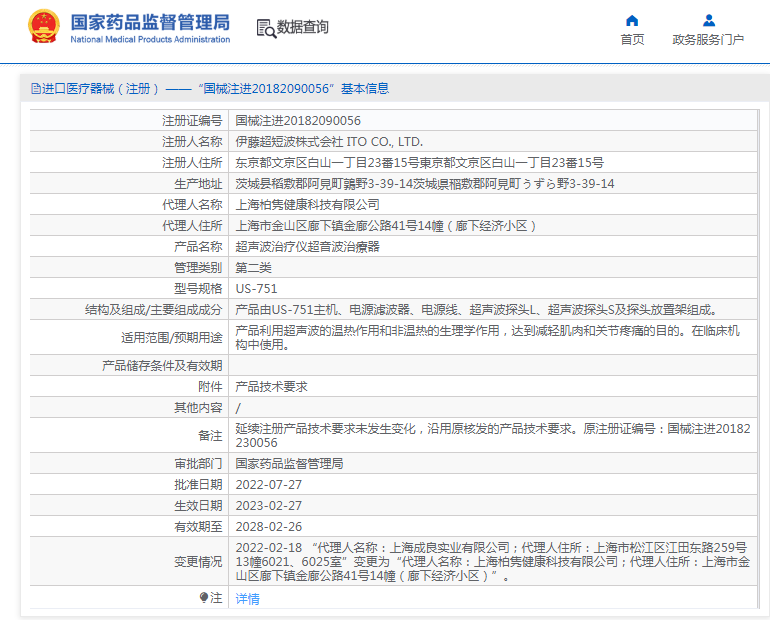
Task: Select product name 超声波治疗仪 value
Action: coord(307,247)
